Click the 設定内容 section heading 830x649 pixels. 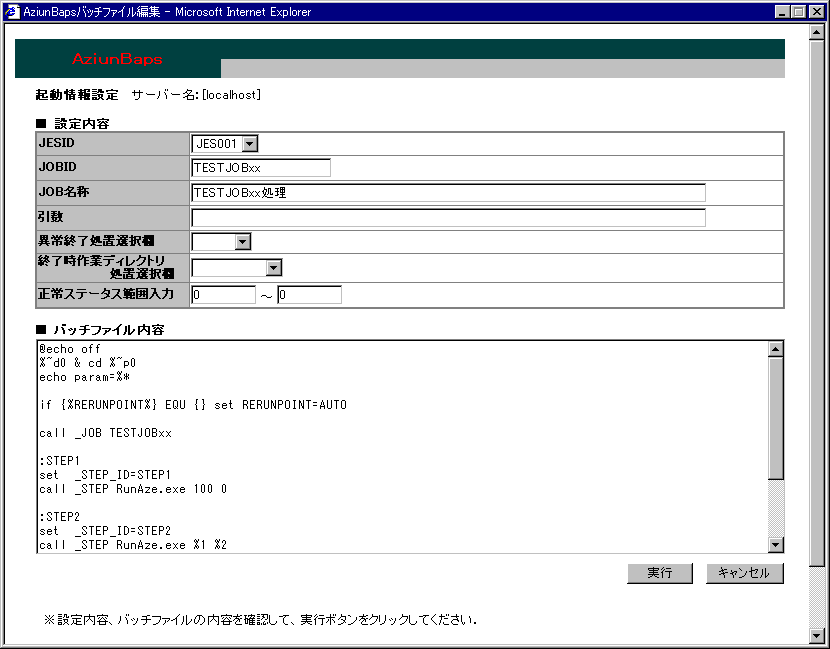[x=82, y=124]
